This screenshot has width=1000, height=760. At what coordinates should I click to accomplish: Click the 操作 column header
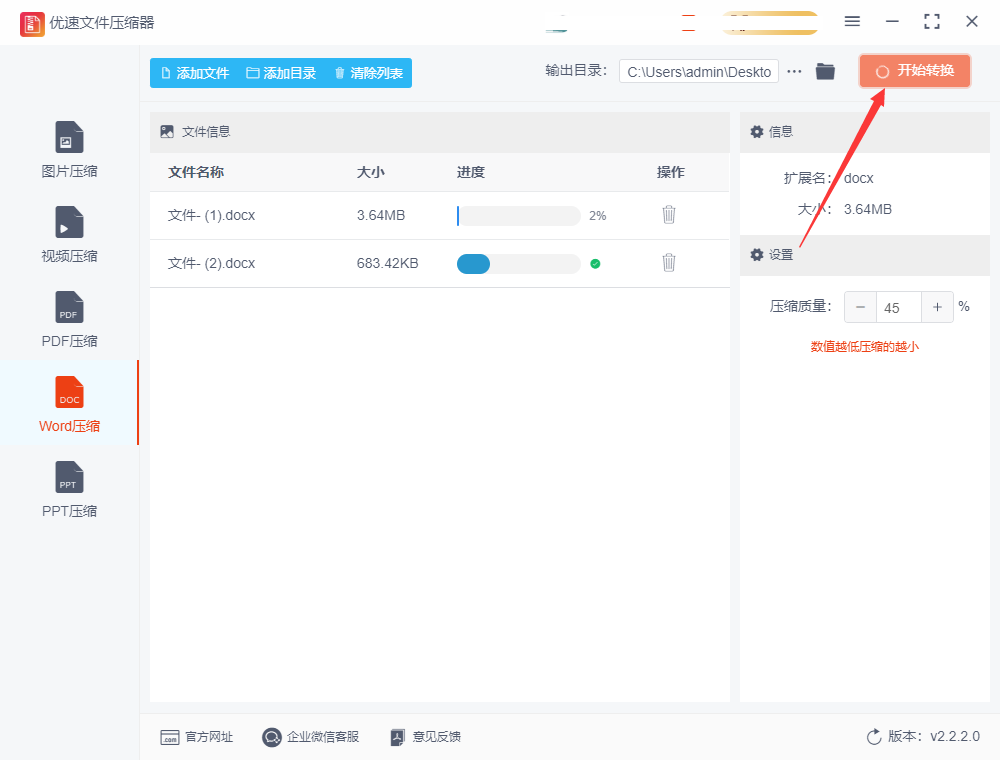pyautogui.click(x=670, y=172)
